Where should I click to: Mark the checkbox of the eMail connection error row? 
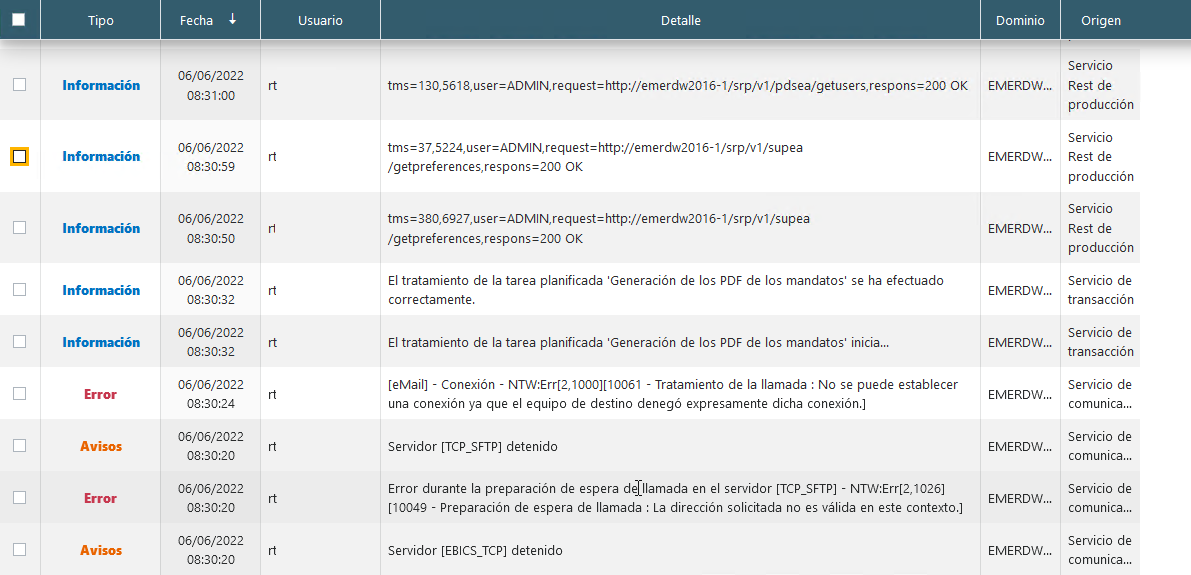click(19, 394)
